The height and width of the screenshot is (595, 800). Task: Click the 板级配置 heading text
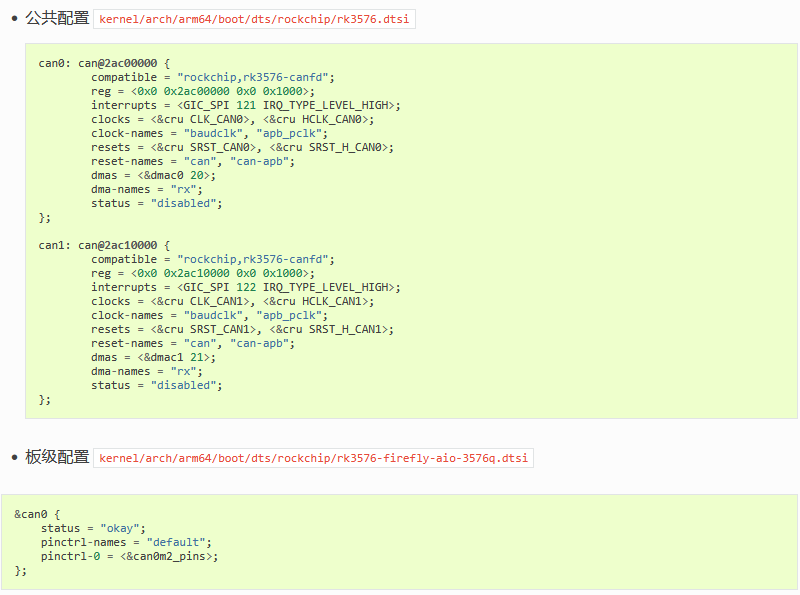(x=57, y=457)
